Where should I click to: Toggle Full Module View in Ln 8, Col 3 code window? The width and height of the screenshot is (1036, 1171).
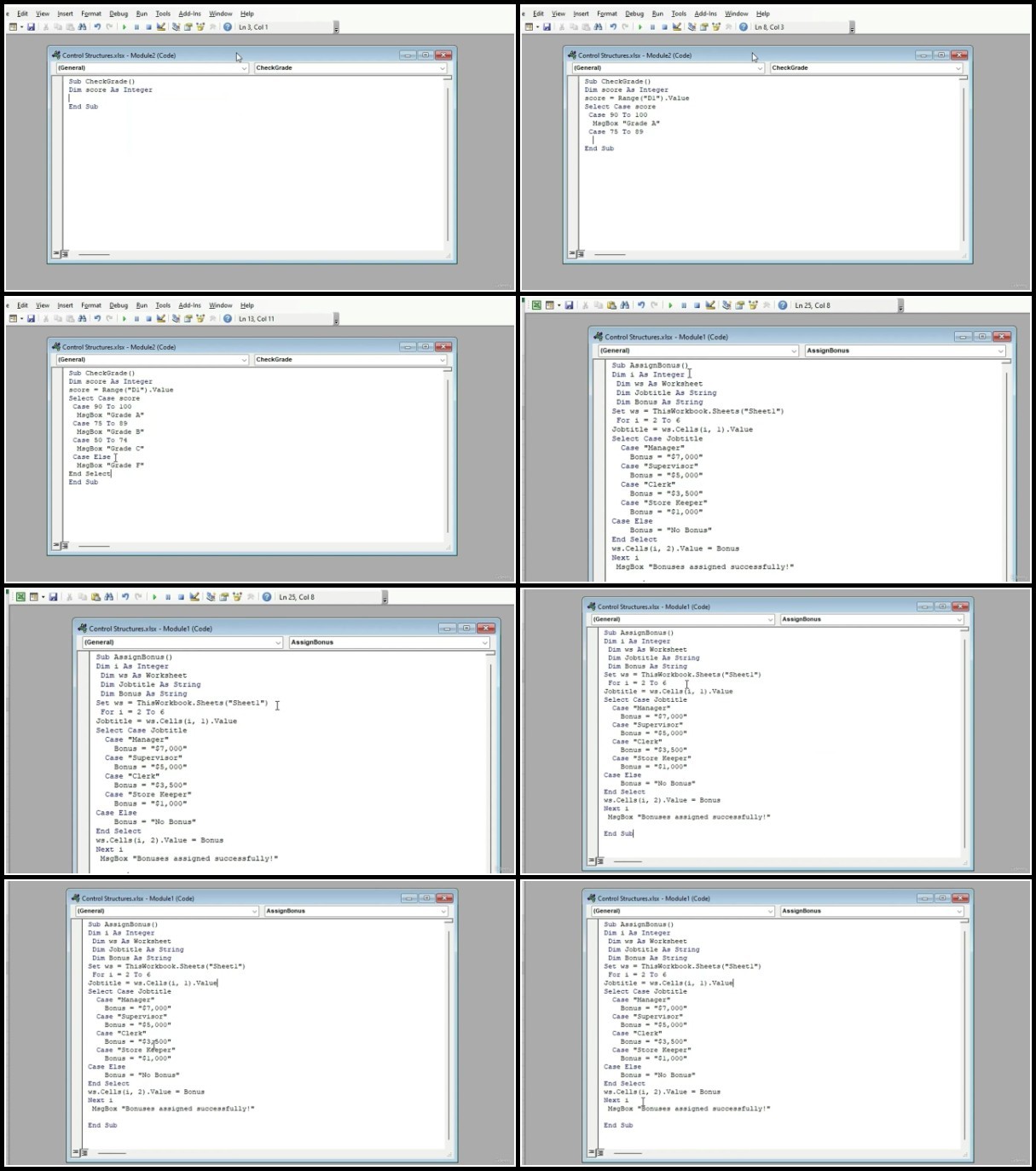click(x=581, y=254)
